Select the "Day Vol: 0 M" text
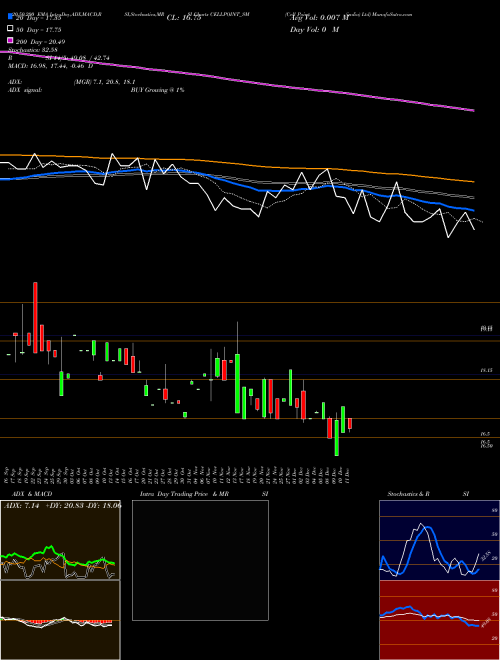The height and width of the screenshot is (660, 500). pos(314,29)
